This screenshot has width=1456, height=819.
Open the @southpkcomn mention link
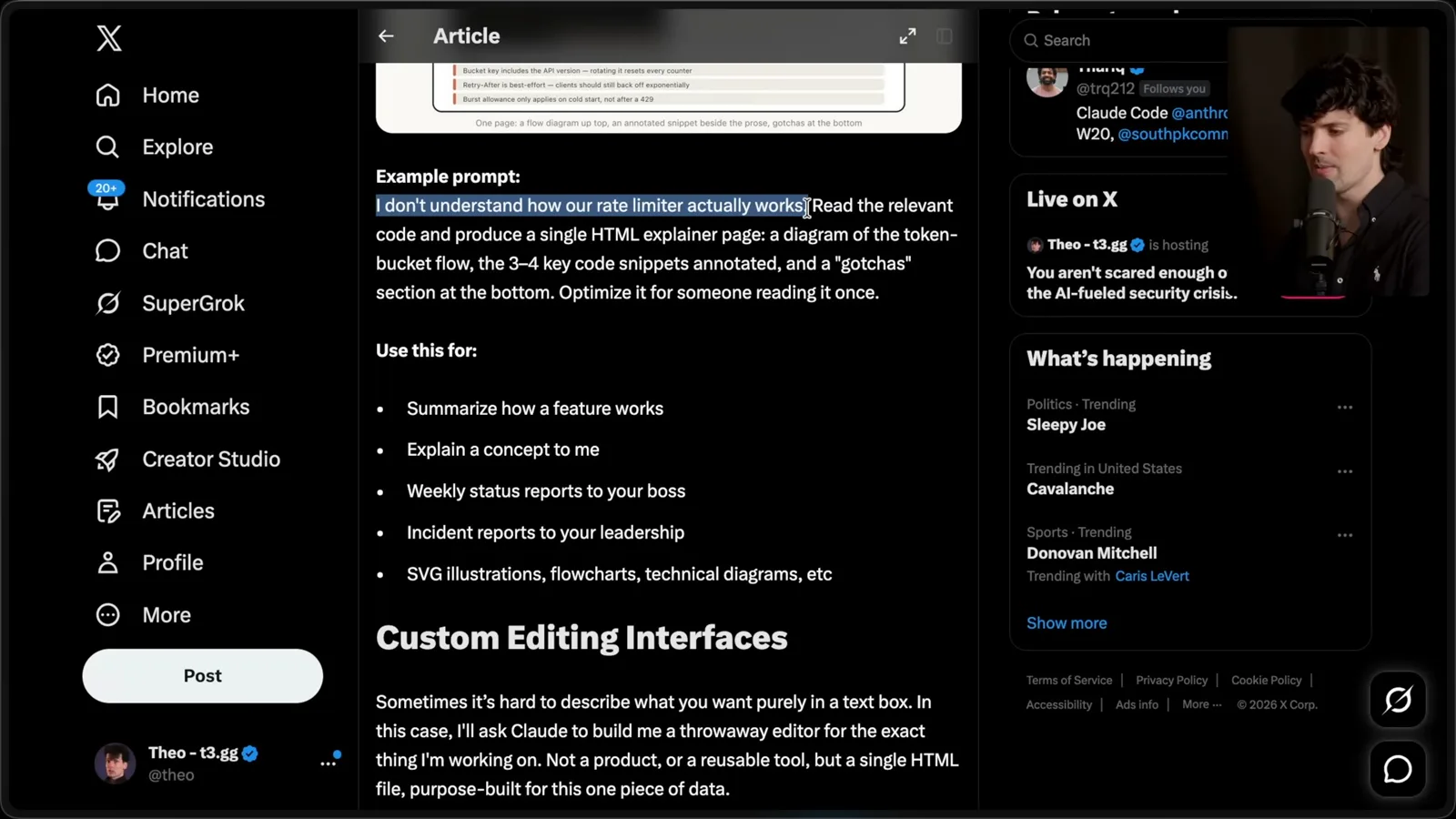[1173, 134]
